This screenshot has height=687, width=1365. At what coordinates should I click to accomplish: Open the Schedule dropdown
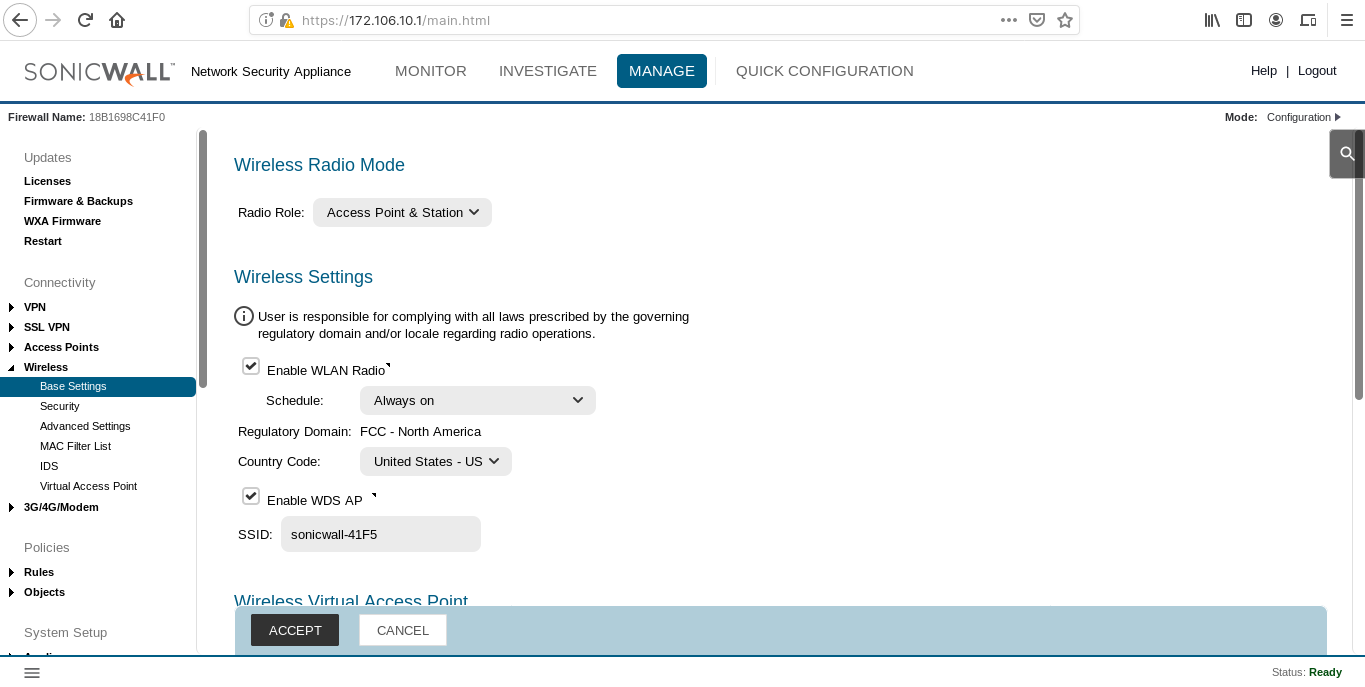pyautogui.click(x=477, y=400)
